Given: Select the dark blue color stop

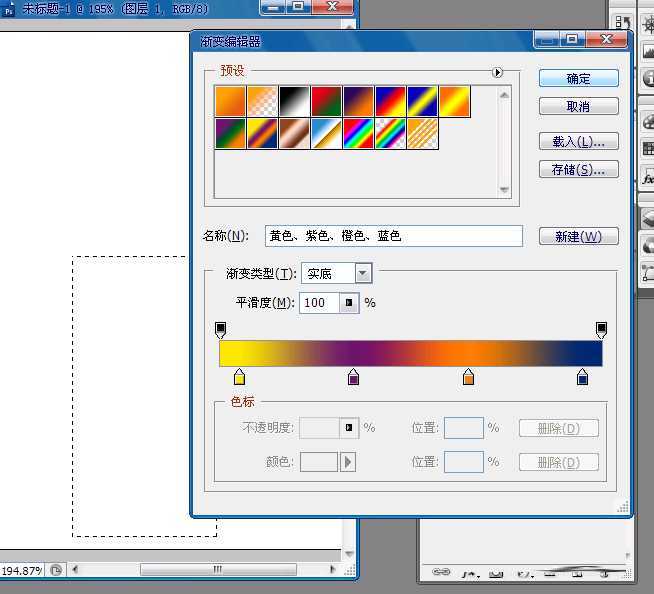Looking at the screenshot, I should point(583,377).
